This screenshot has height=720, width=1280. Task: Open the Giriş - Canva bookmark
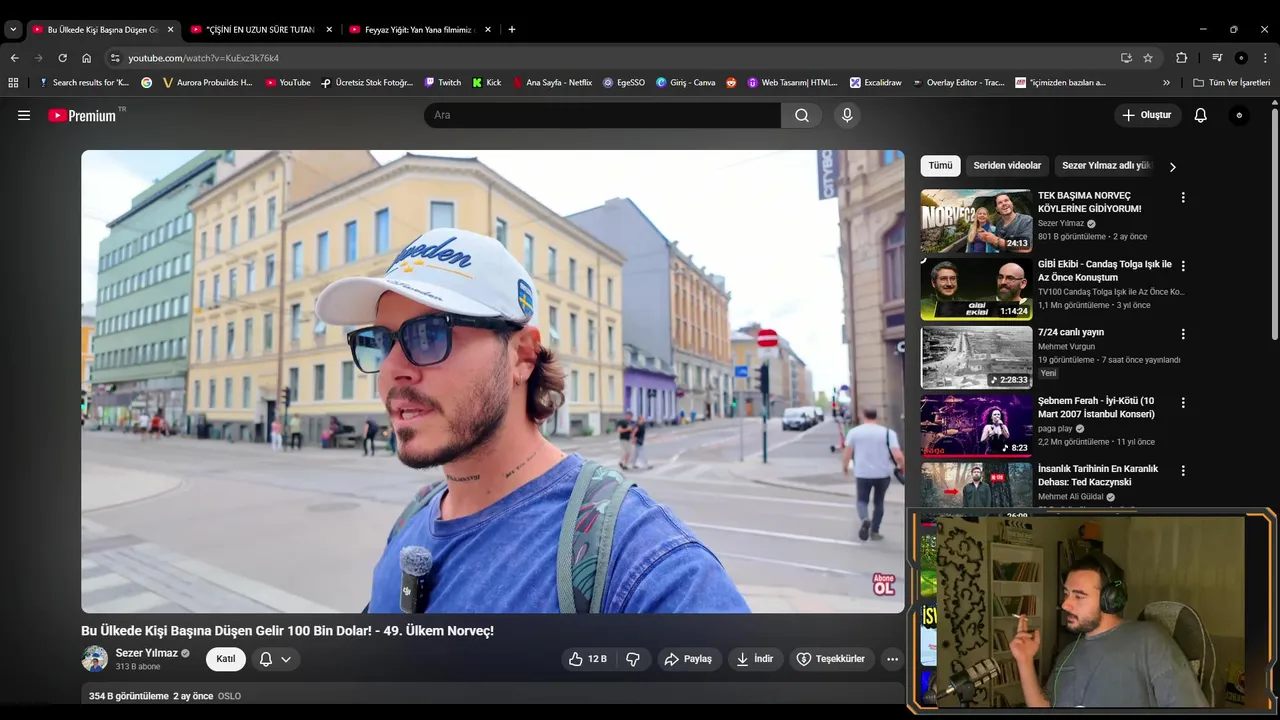[x=685, y=83]
